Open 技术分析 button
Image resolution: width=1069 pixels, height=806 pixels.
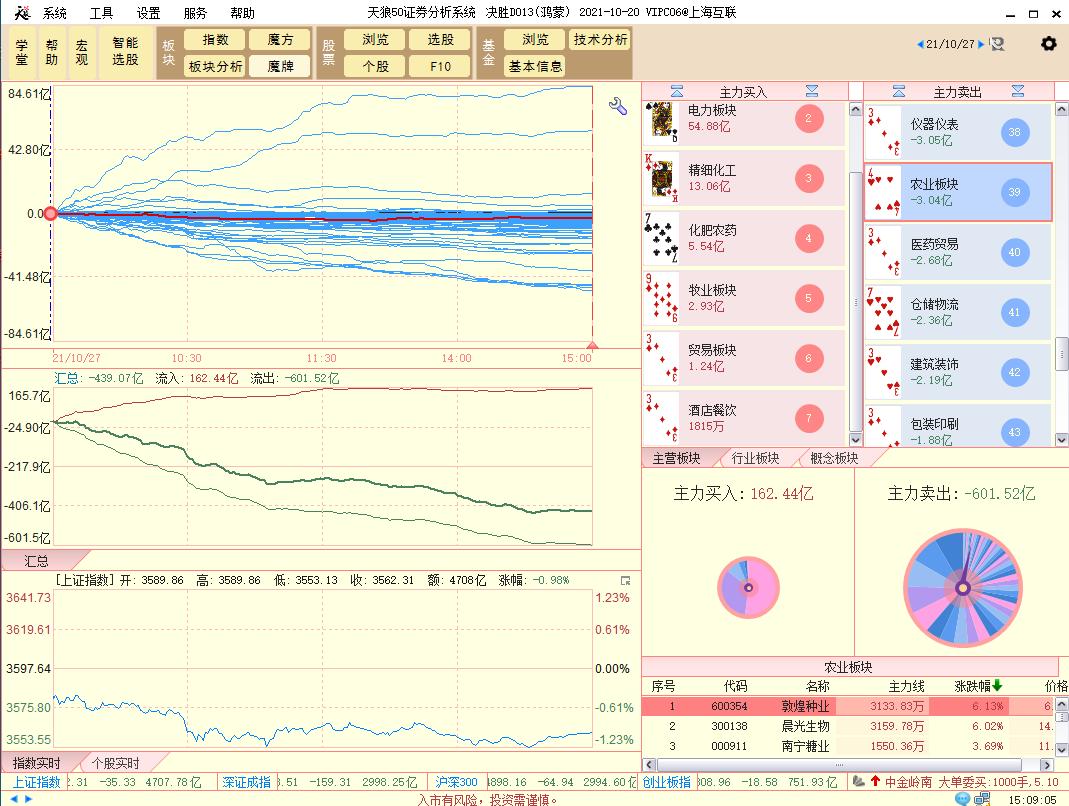tap(600, 40)
